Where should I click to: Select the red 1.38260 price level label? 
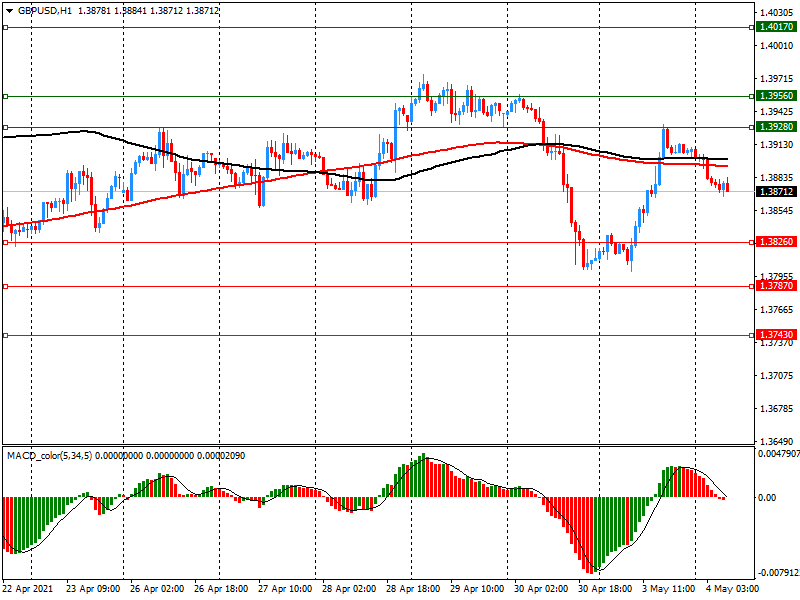coord(776,242)
